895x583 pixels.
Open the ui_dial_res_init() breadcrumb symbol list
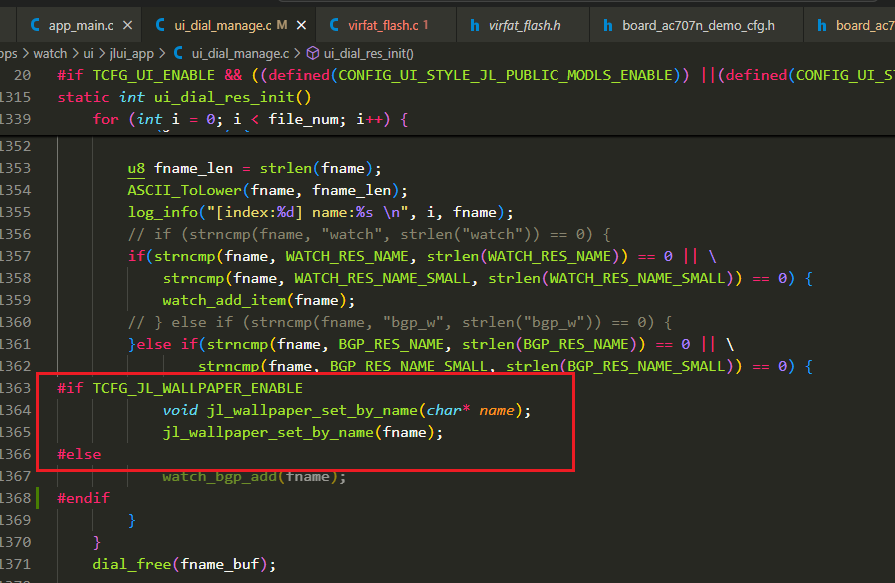click(x=369, y=54)
